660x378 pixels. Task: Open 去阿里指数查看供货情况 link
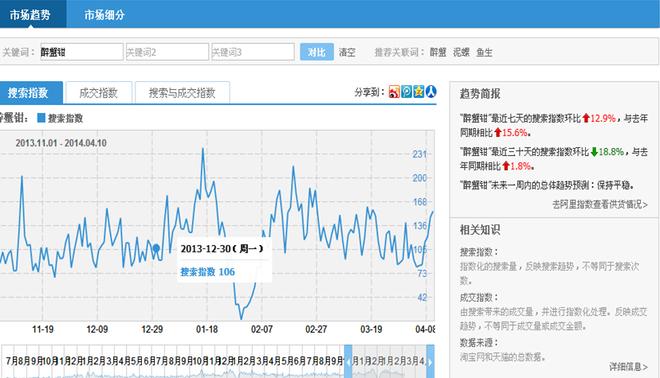point(600,205)
